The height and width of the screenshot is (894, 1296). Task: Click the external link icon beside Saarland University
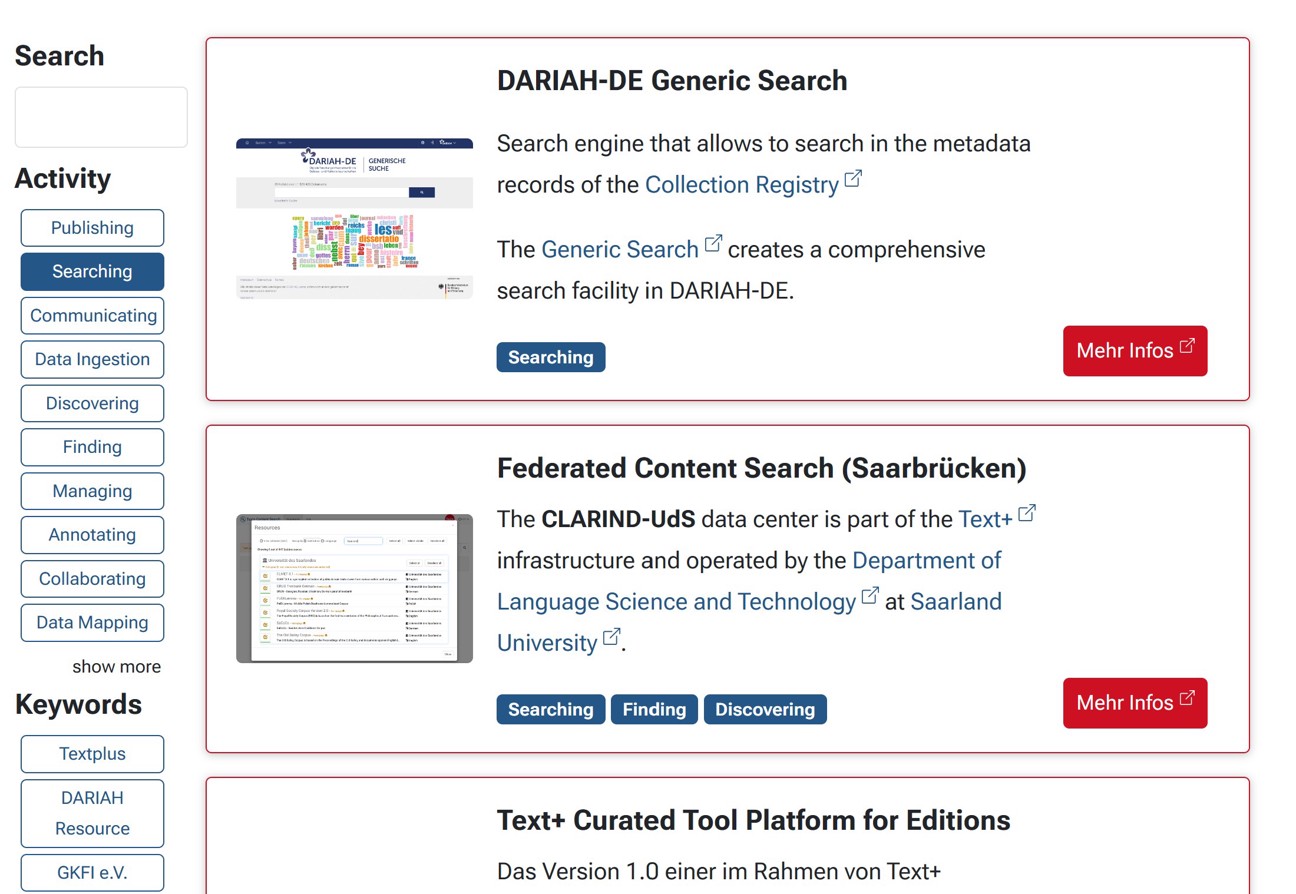click(x=611, y=635)
